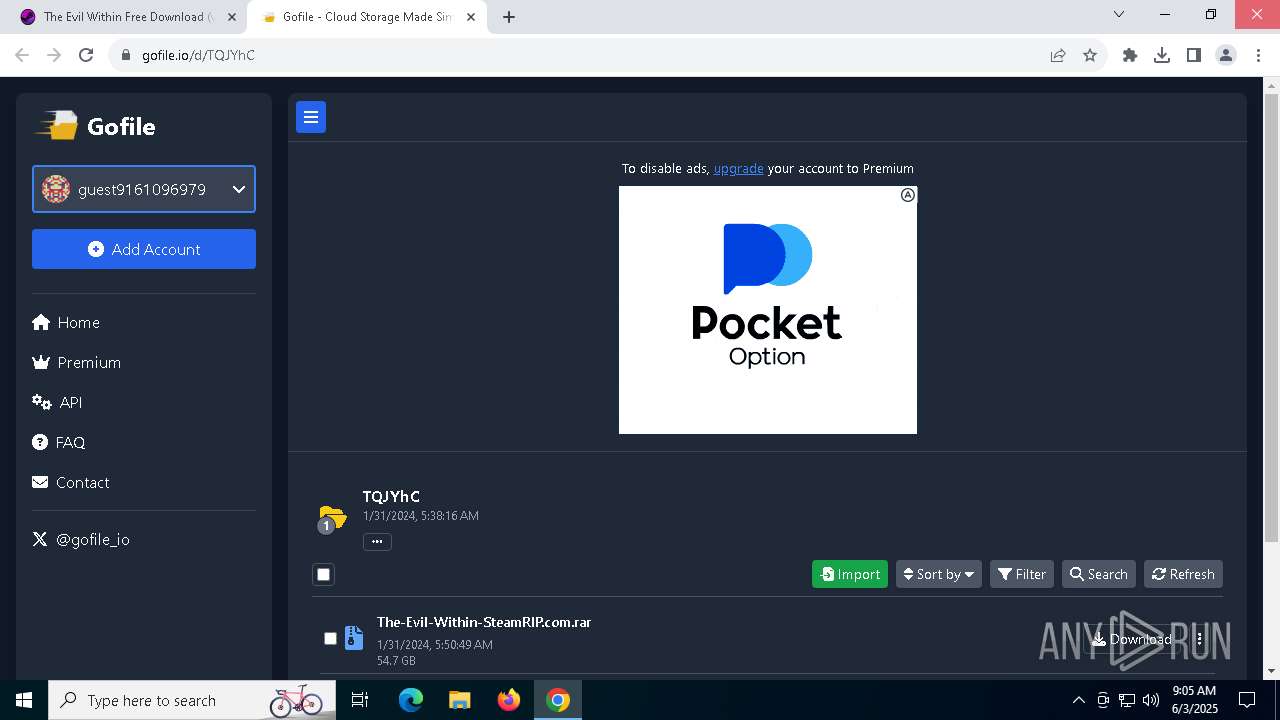
Task: Open Task View on taskbar
Action: [360, 700]
